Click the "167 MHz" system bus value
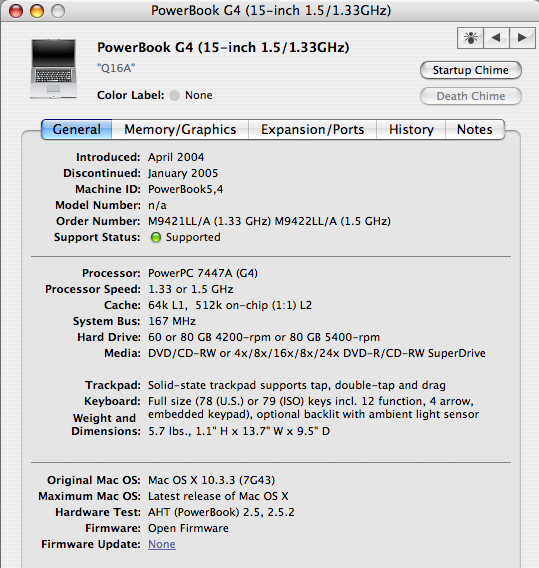This screenshot has width=539, height=568. [x=172, y=321]
